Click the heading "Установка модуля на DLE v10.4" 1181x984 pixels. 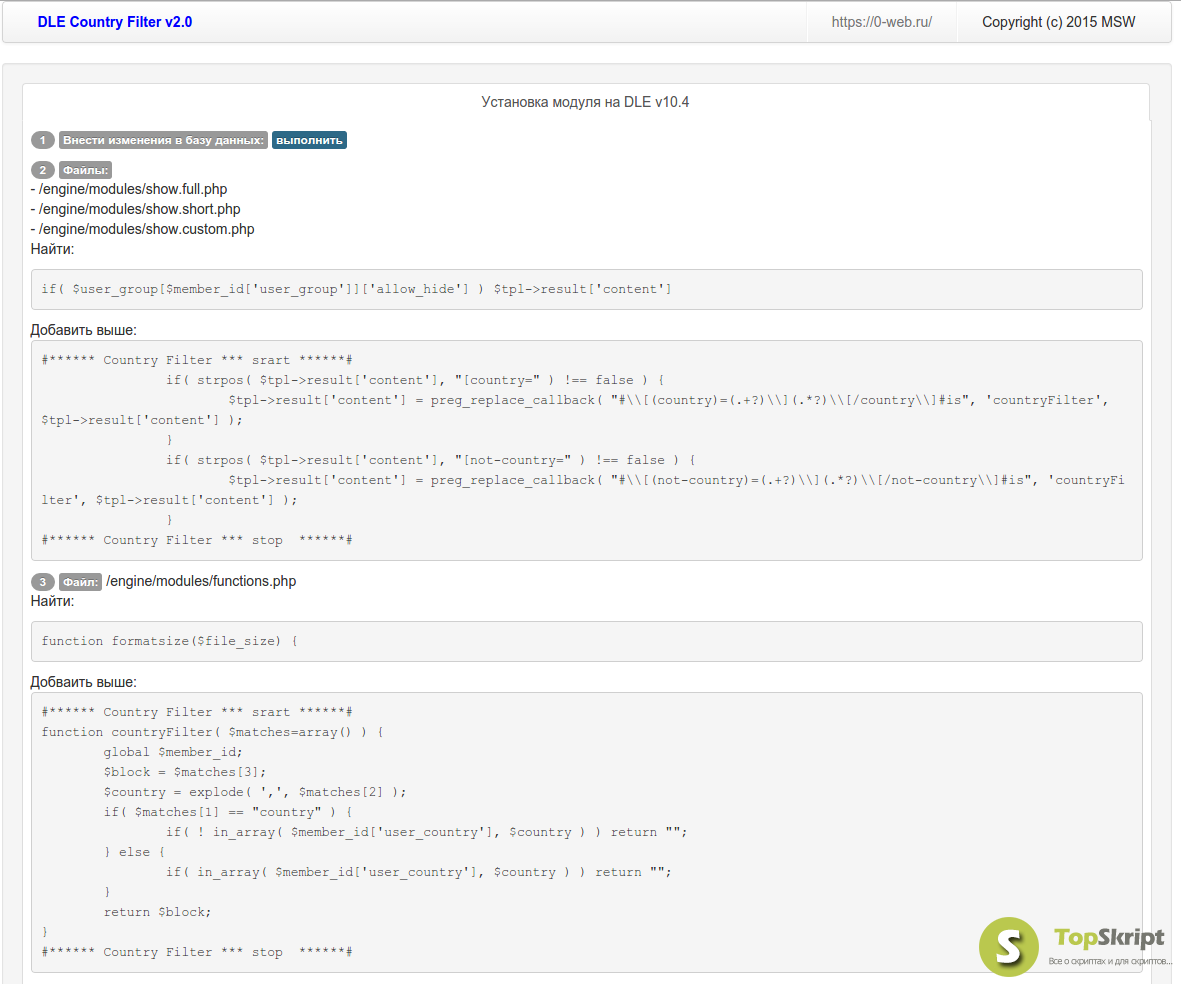[x=585, y=102]
